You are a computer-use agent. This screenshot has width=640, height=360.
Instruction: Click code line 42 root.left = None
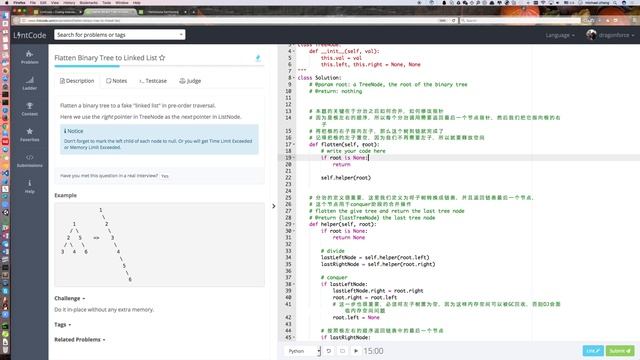[x=356, y=317]
